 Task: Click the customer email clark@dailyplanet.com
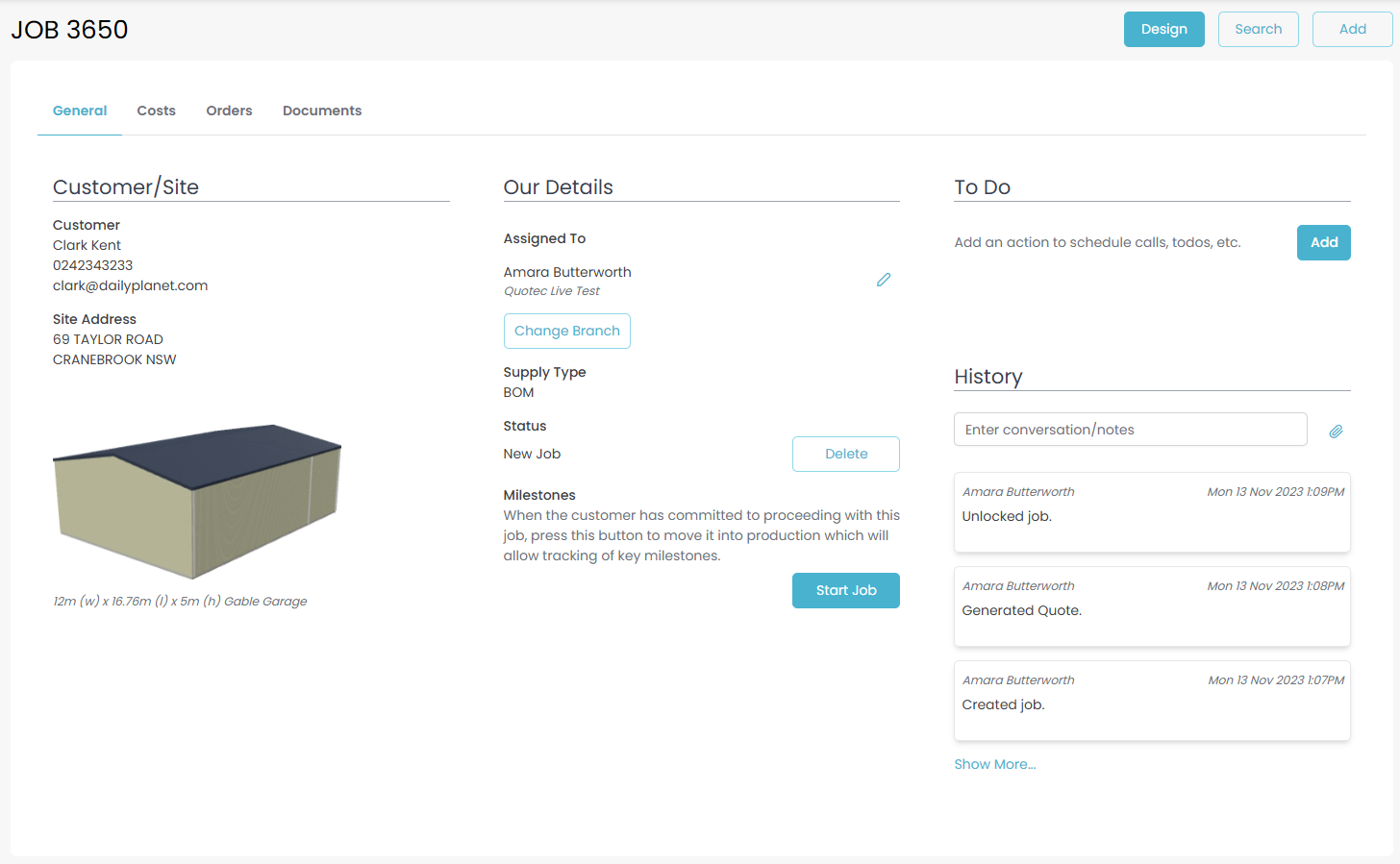(130, 285)
